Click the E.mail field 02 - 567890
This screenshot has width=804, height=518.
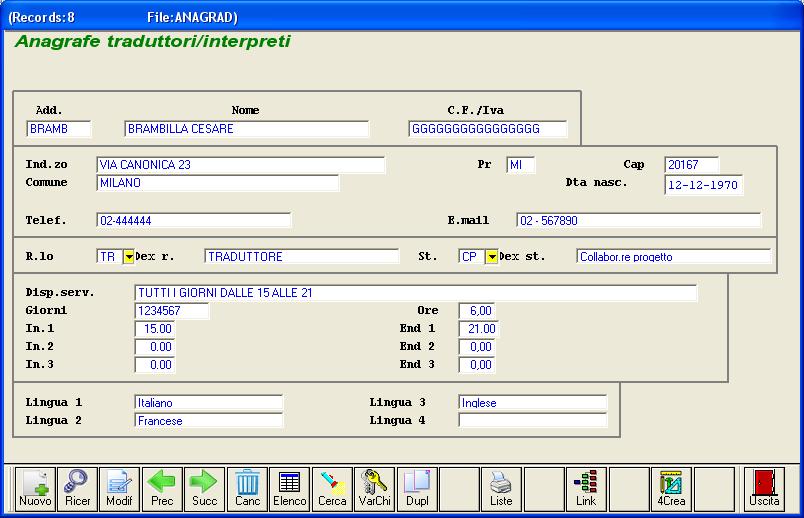point(638,221)
